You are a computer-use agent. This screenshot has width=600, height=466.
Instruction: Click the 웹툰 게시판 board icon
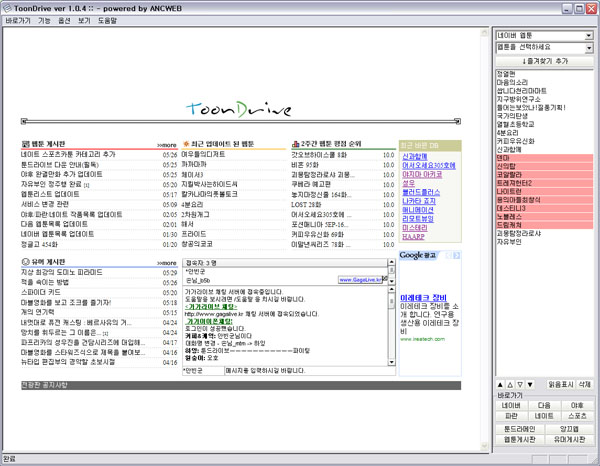coord(25,144)
